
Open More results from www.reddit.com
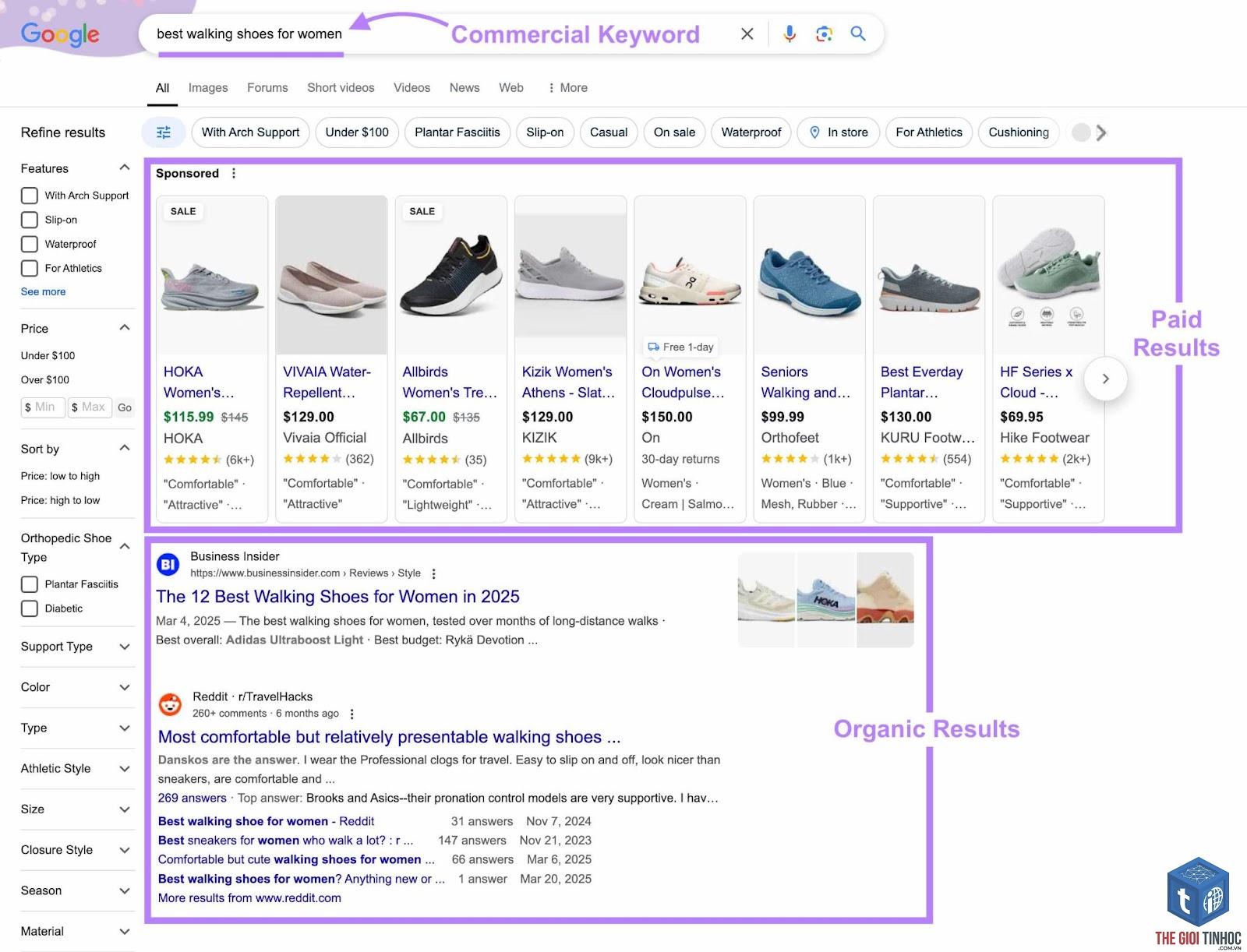[x=249, y=898]
